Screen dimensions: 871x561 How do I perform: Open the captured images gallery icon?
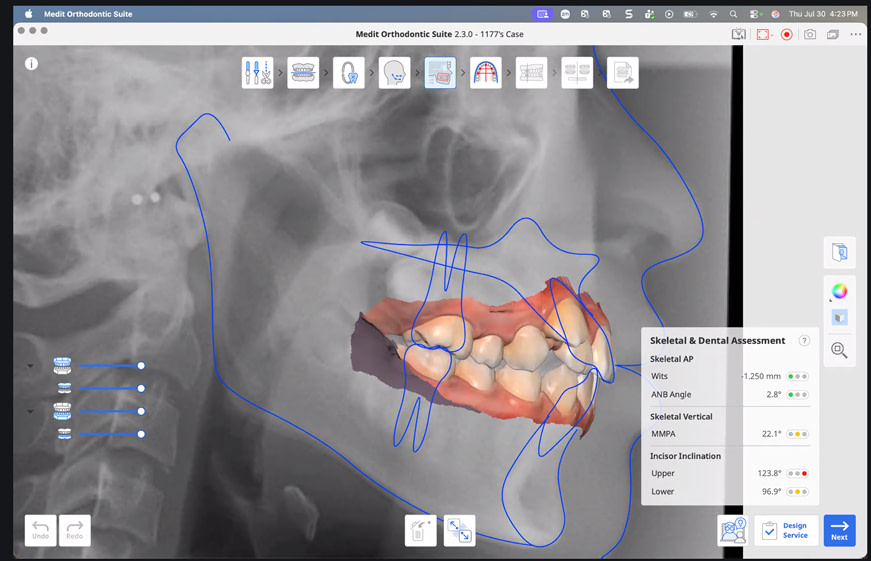click(x=833, y=34)
